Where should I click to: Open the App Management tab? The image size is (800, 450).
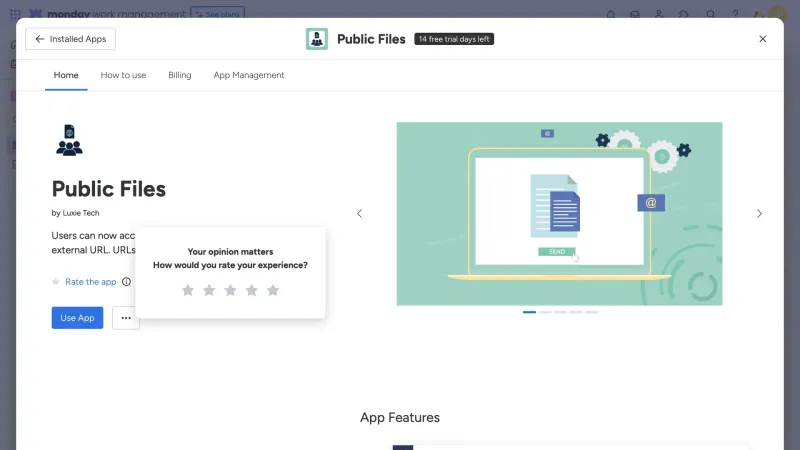point(248,75)
